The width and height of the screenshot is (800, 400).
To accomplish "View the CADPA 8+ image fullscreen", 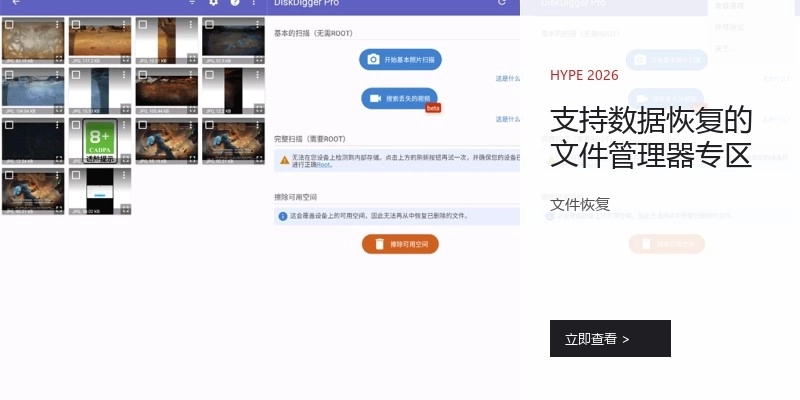I will click(126, 159).
